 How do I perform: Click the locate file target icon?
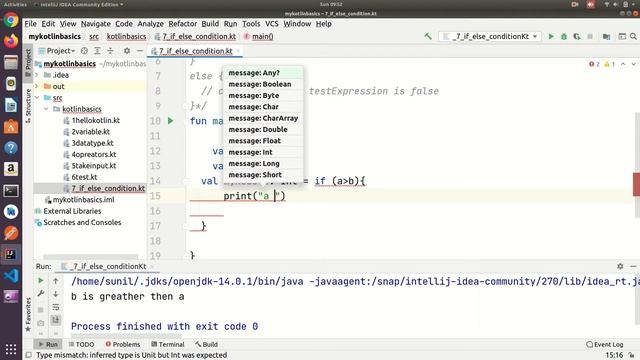84,51
